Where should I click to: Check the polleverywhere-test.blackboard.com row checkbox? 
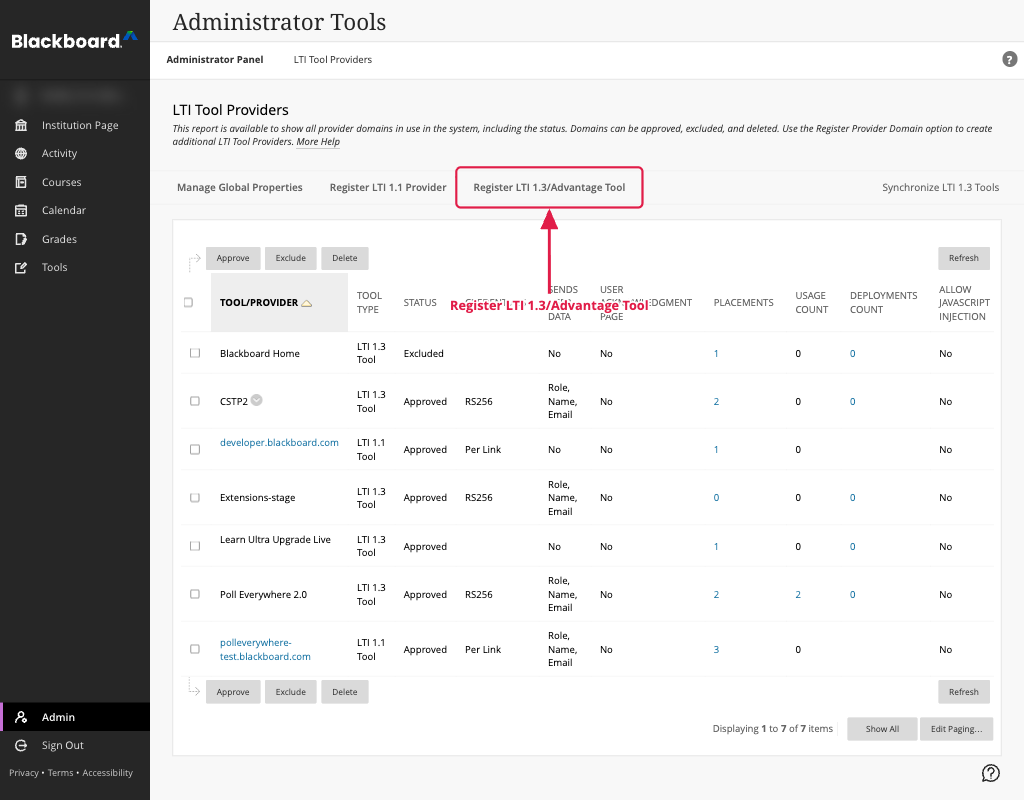(195, 649)
